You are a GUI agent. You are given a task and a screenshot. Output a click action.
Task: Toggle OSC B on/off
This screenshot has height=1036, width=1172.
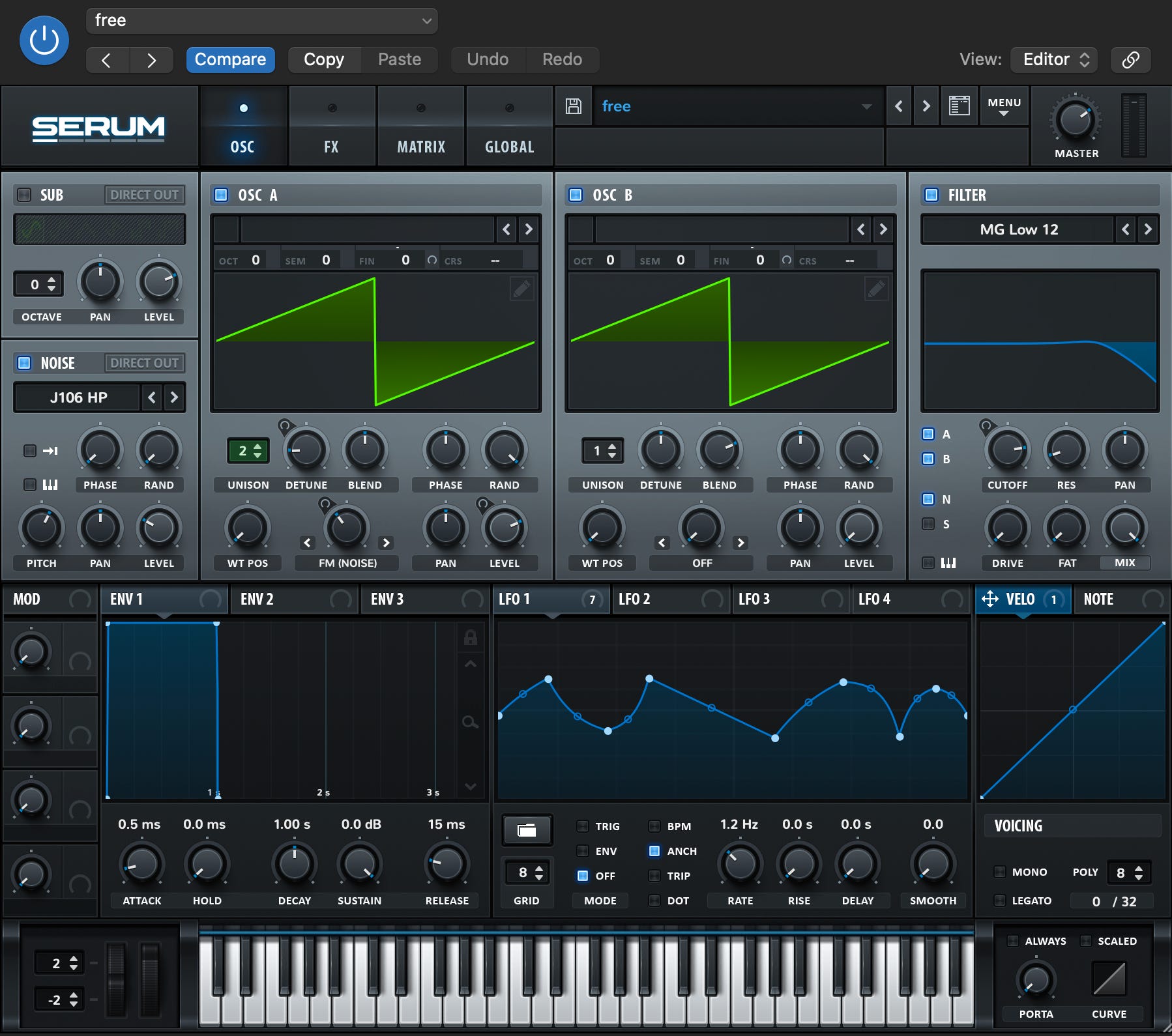pyautogui.click(x=576, y=195)
